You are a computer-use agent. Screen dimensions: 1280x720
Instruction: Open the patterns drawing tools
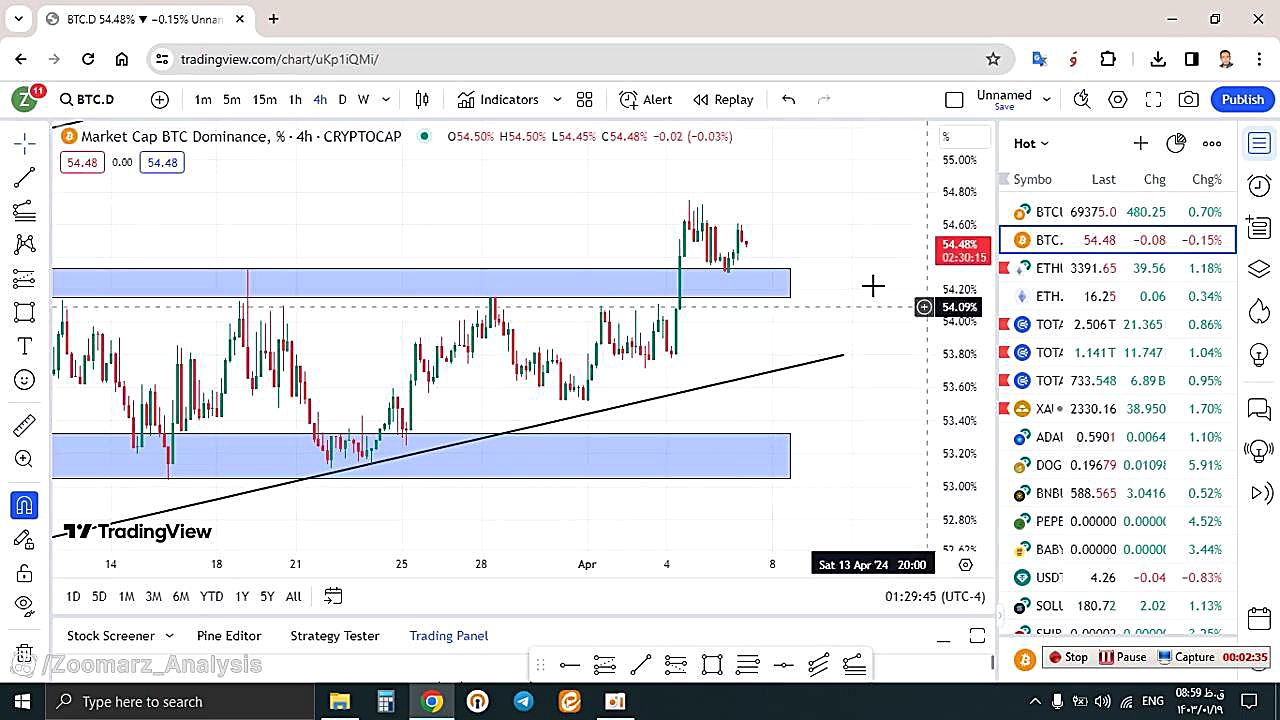click(25, 244)
